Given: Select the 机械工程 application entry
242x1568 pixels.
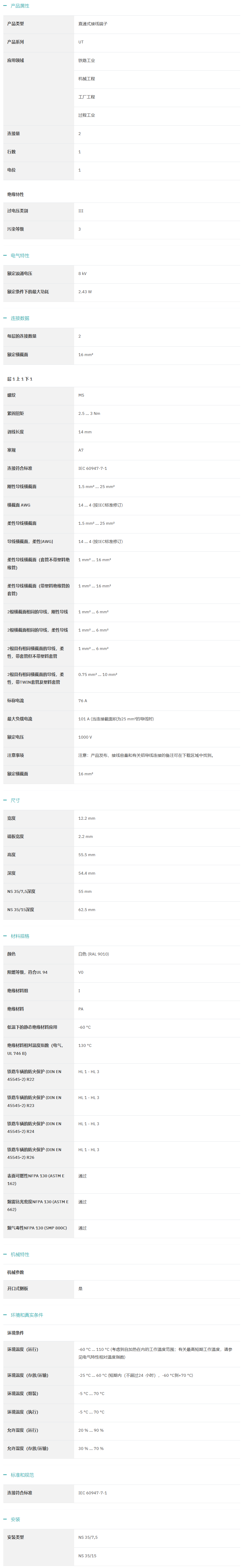Looking at the screenshot, I should (86, 79).
